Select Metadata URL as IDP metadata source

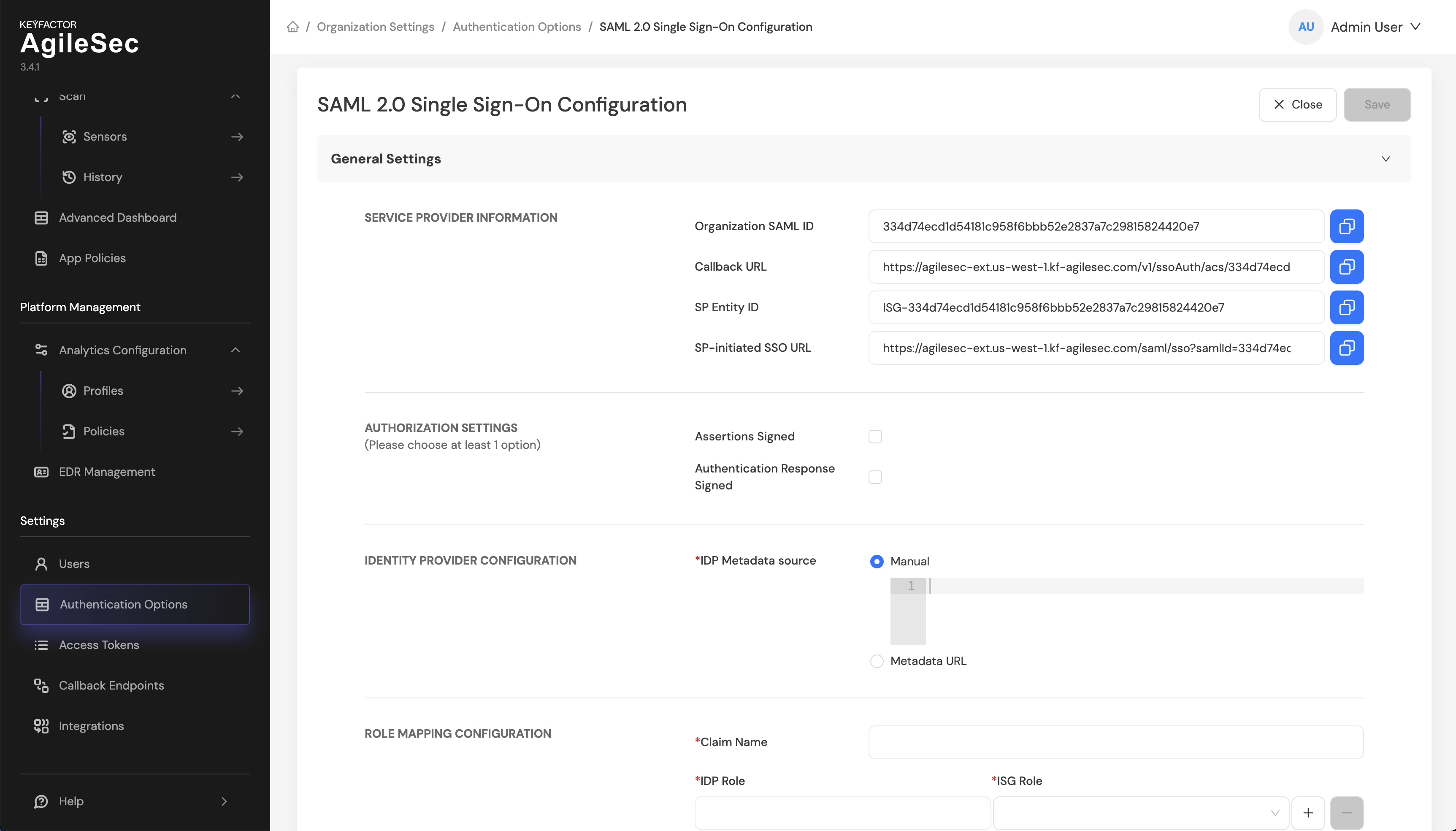(x=877, y=661)
